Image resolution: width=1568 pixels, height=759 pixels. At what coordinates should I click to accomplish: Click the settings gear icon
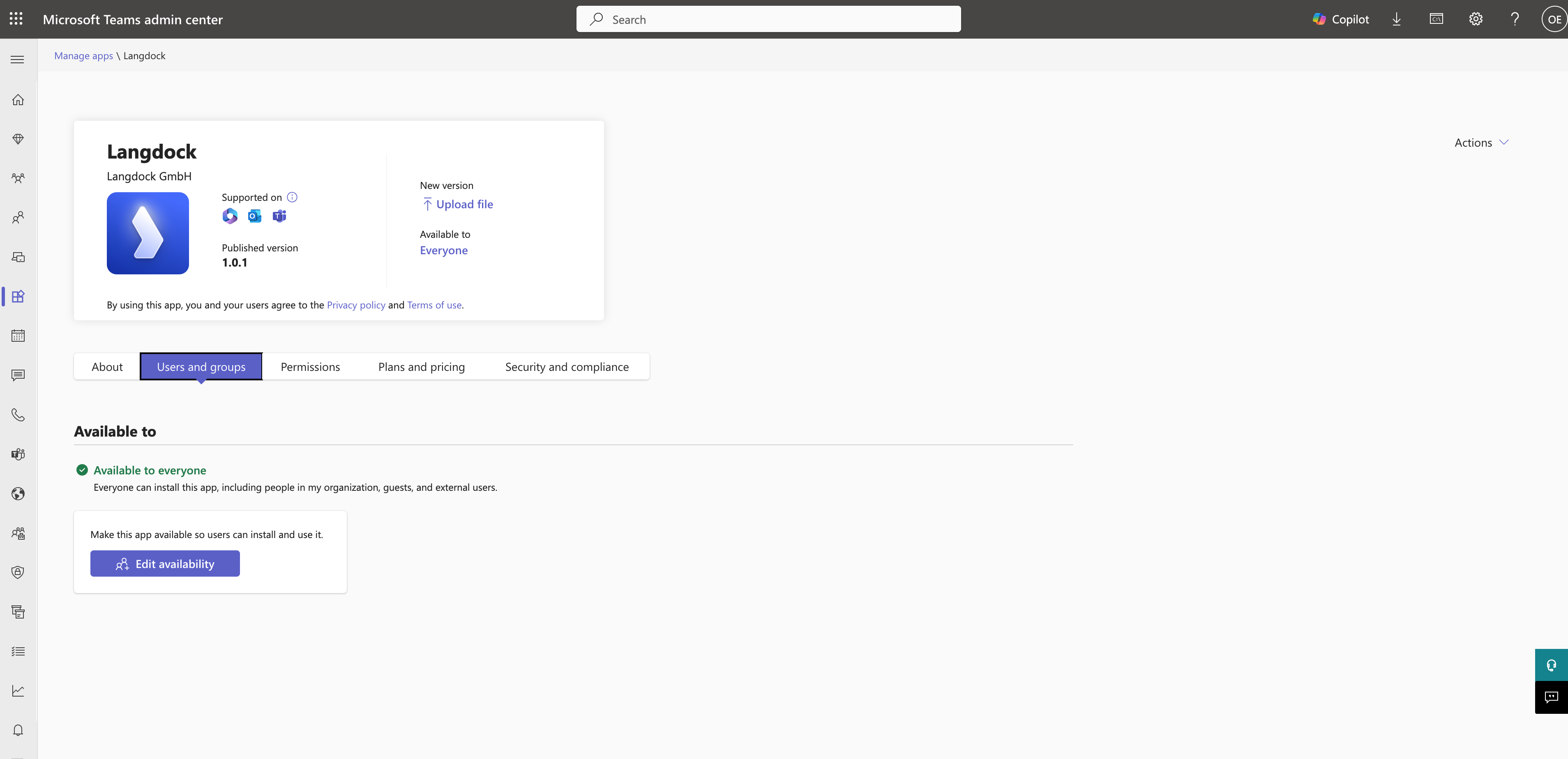coord(1476,19)
